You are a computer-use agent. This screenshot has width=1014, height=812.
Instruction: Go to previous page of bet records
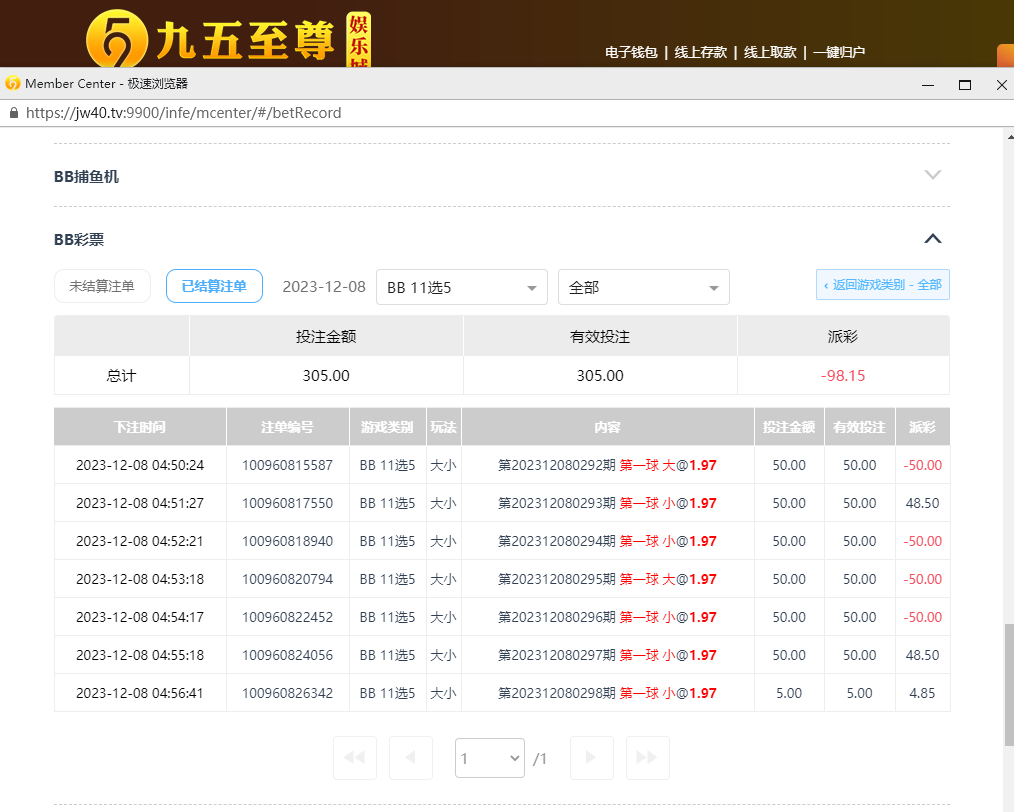pyautogui.click(x=411, y=758)
